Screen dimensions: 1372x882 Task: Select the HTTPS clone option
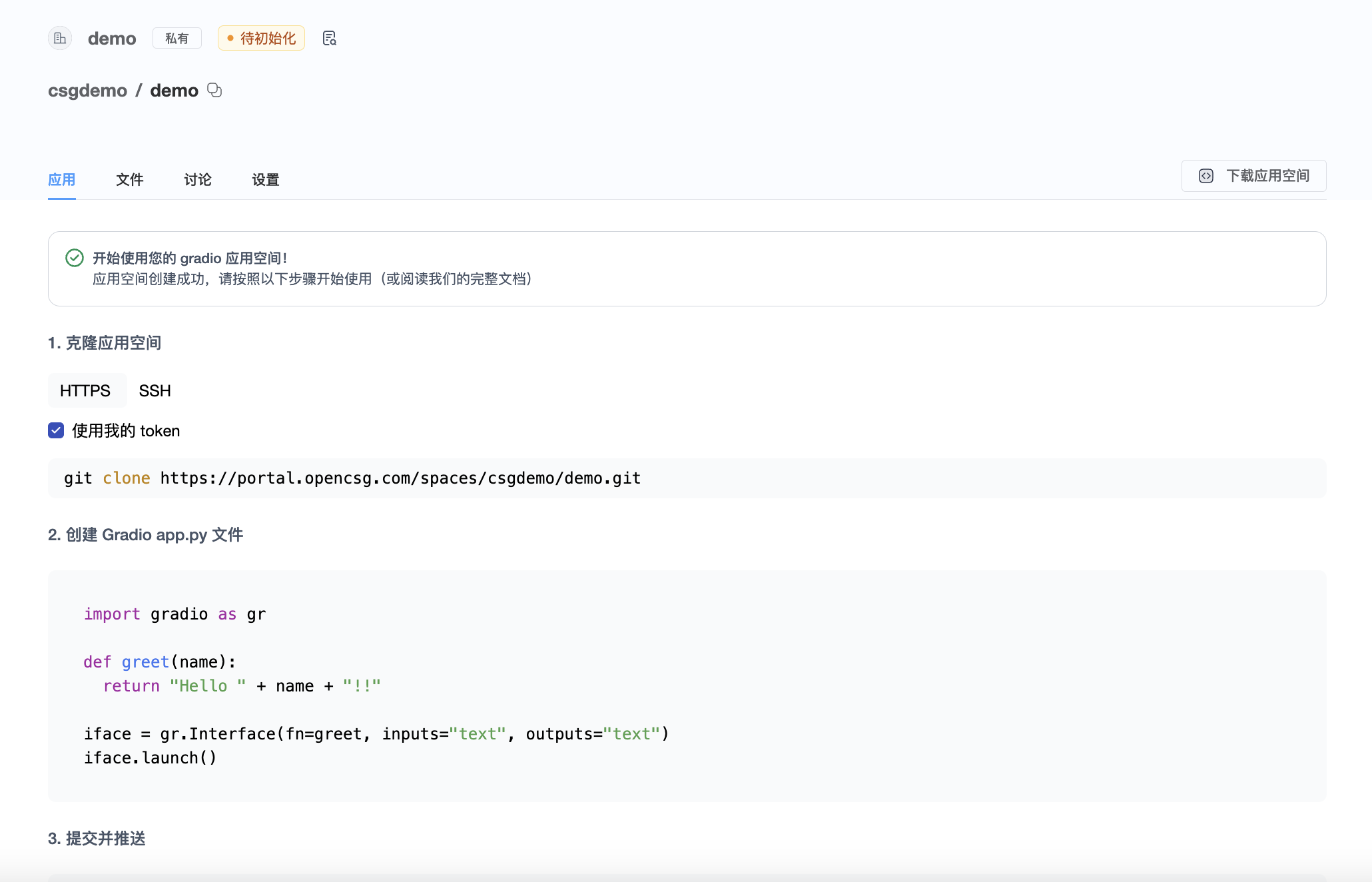coord(85,391)
